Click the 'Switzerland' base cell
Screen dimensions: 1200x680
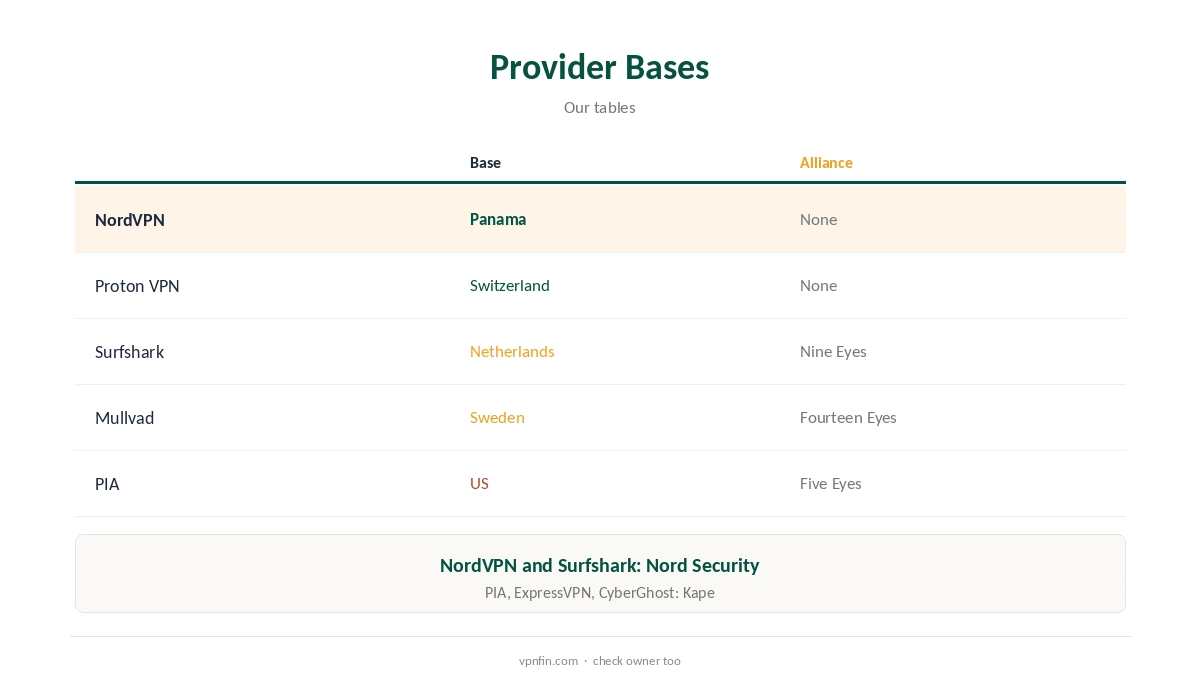point(510,285)
